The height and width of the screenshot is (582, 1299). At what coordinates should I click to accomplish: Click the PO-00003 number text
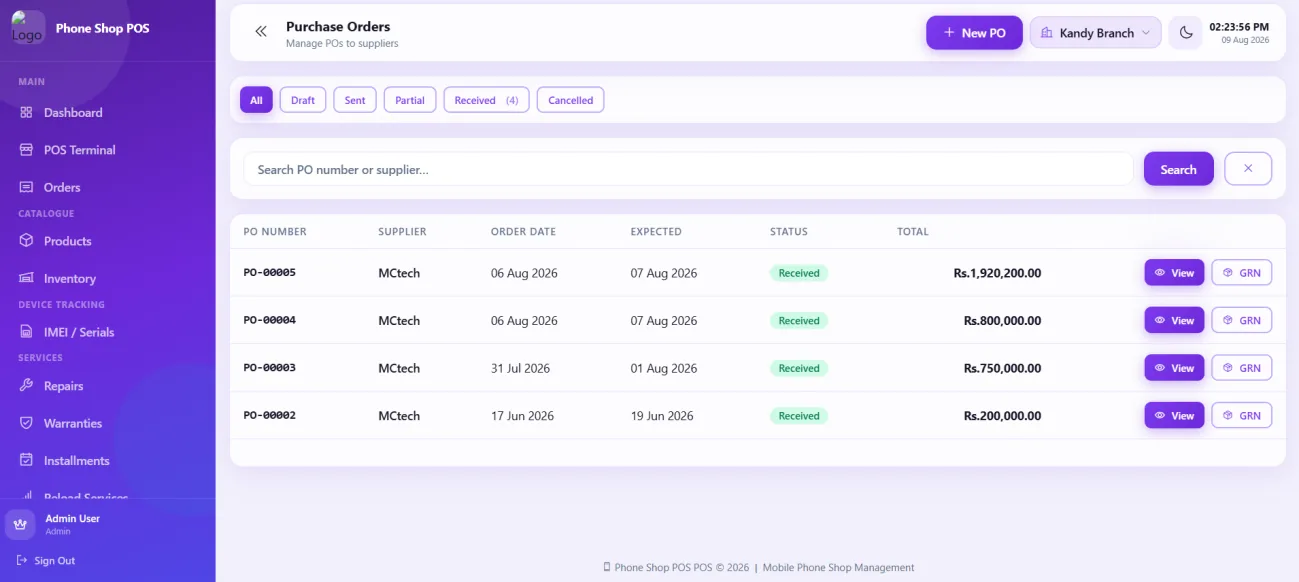tap(270, 368)
